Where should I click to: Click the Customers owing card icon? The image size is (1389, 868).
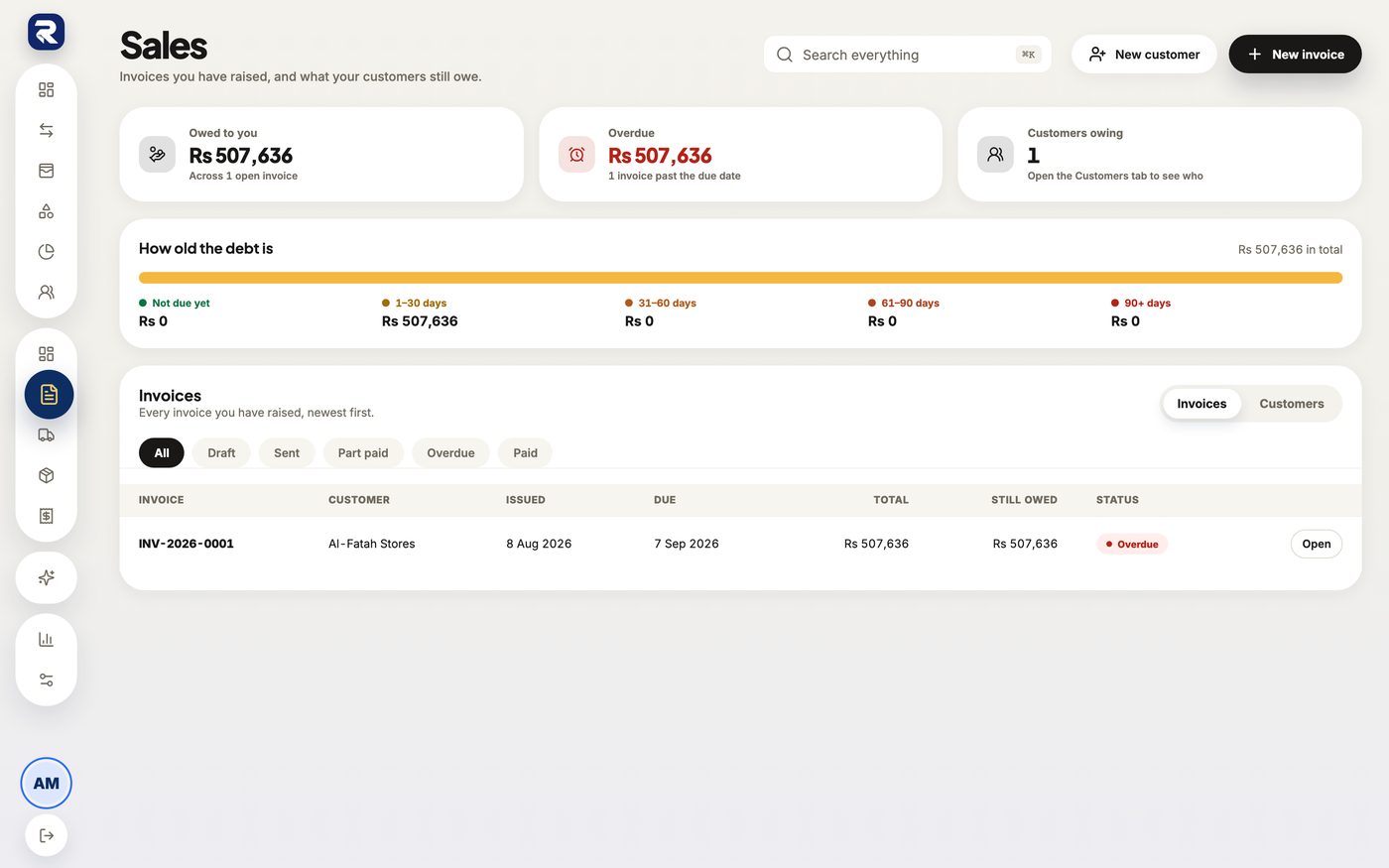pos(995,154)
